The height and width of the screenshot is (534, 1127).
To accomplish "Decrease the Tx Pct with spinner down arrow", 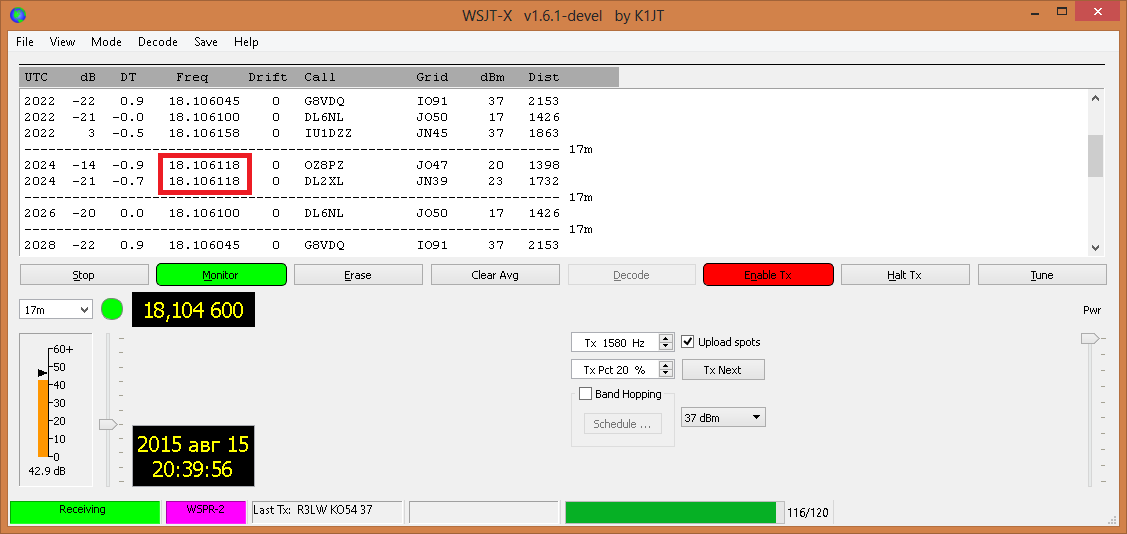I will (666, 374).
